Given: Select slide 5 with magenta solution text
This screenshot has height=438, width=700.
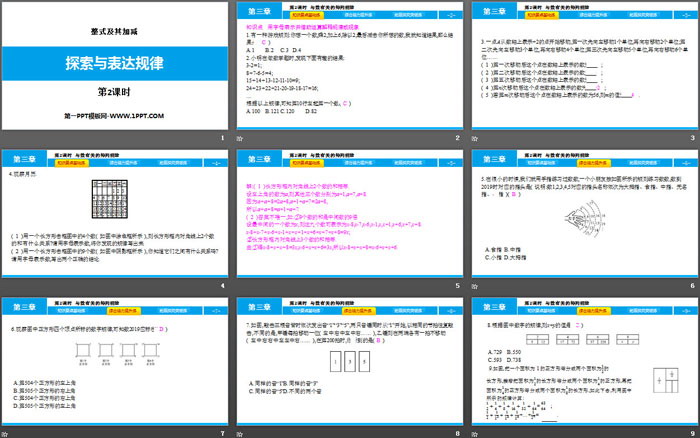Looking at the screenshot, I should (x=350, y=213).
